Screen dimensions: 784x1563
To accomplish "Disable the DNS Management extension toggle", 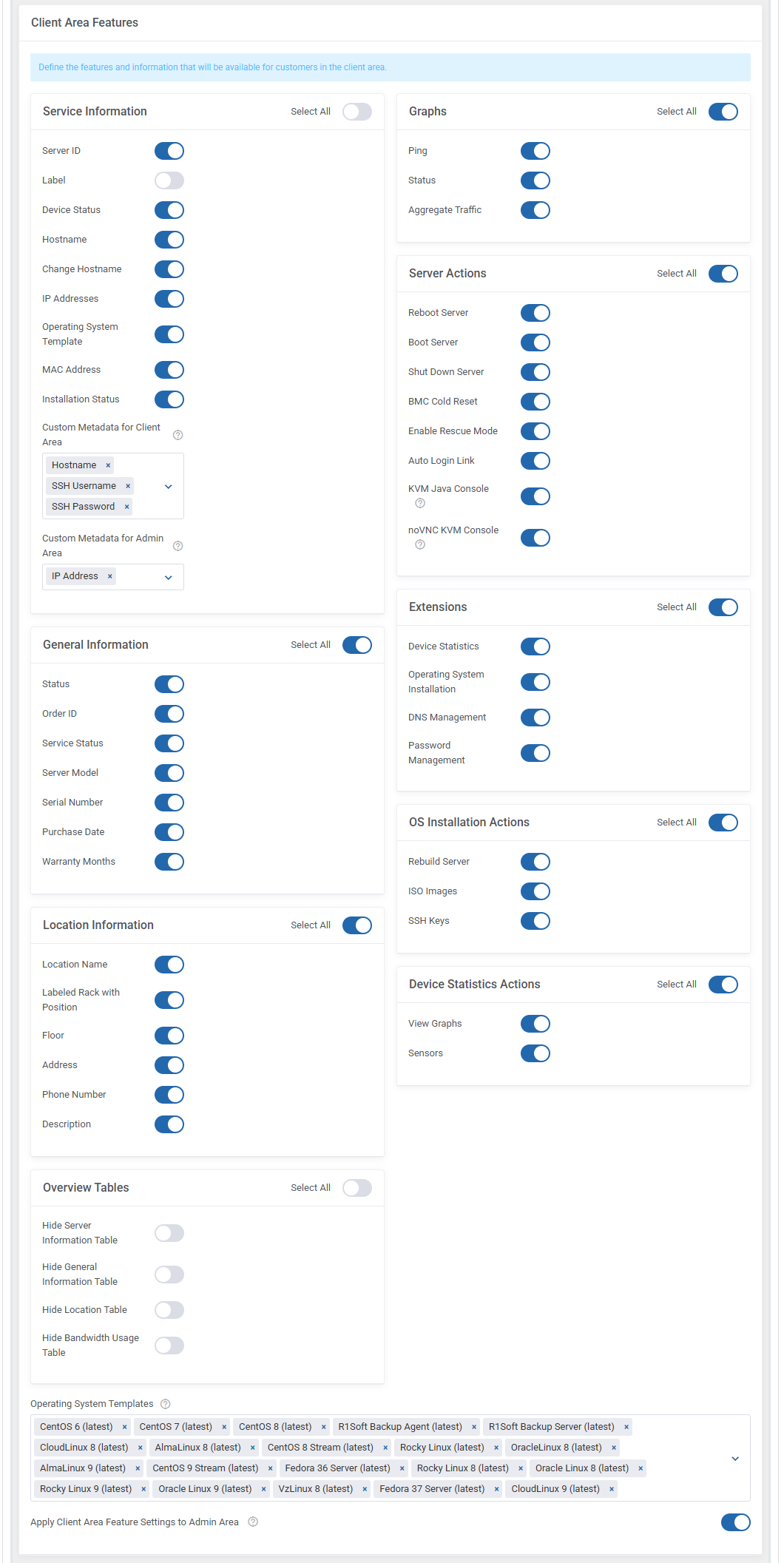I will pos(535,718).
